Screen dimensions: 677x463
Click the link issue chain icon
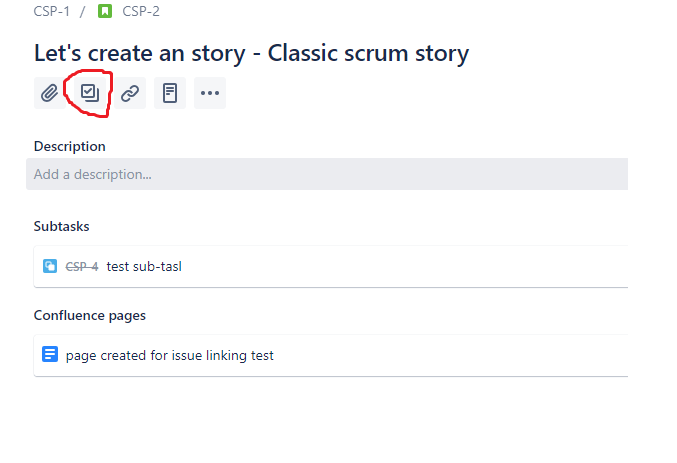click(130, 93)
